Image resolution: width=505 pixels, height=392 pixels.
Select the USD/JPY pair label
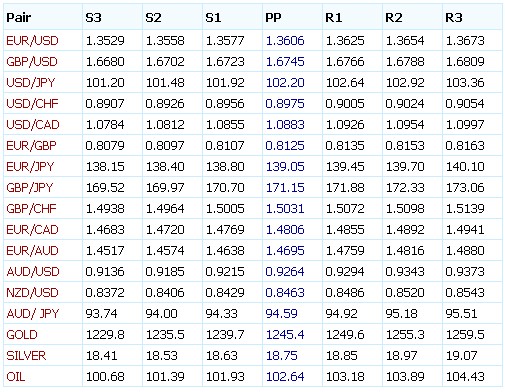click(x=31, y=83)
